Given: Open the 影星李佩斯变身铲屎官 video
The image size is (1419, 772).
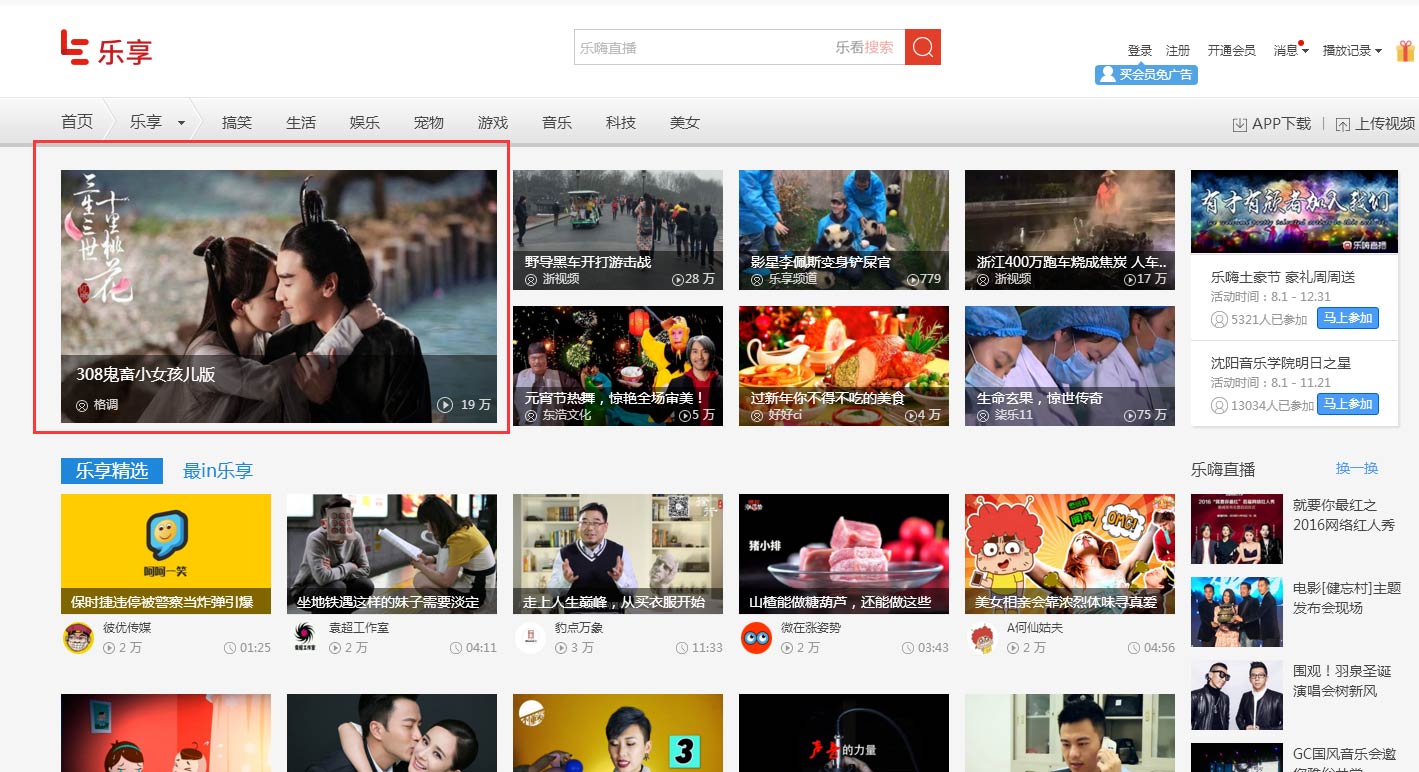Looking at the screenshot, I should 844,230.
